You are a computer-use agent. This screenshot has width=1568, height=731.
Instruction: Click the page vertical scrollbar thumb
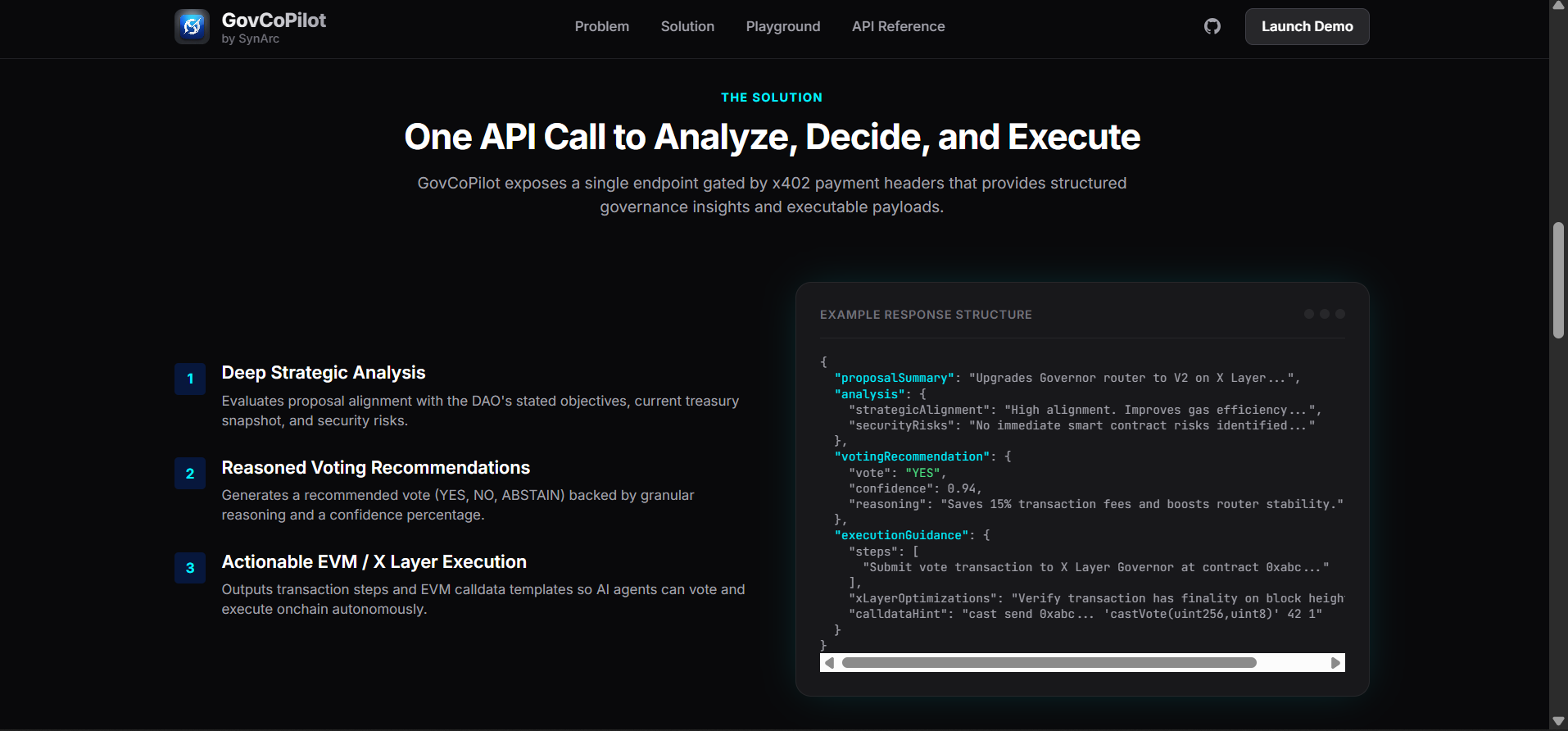(1558, 280)
